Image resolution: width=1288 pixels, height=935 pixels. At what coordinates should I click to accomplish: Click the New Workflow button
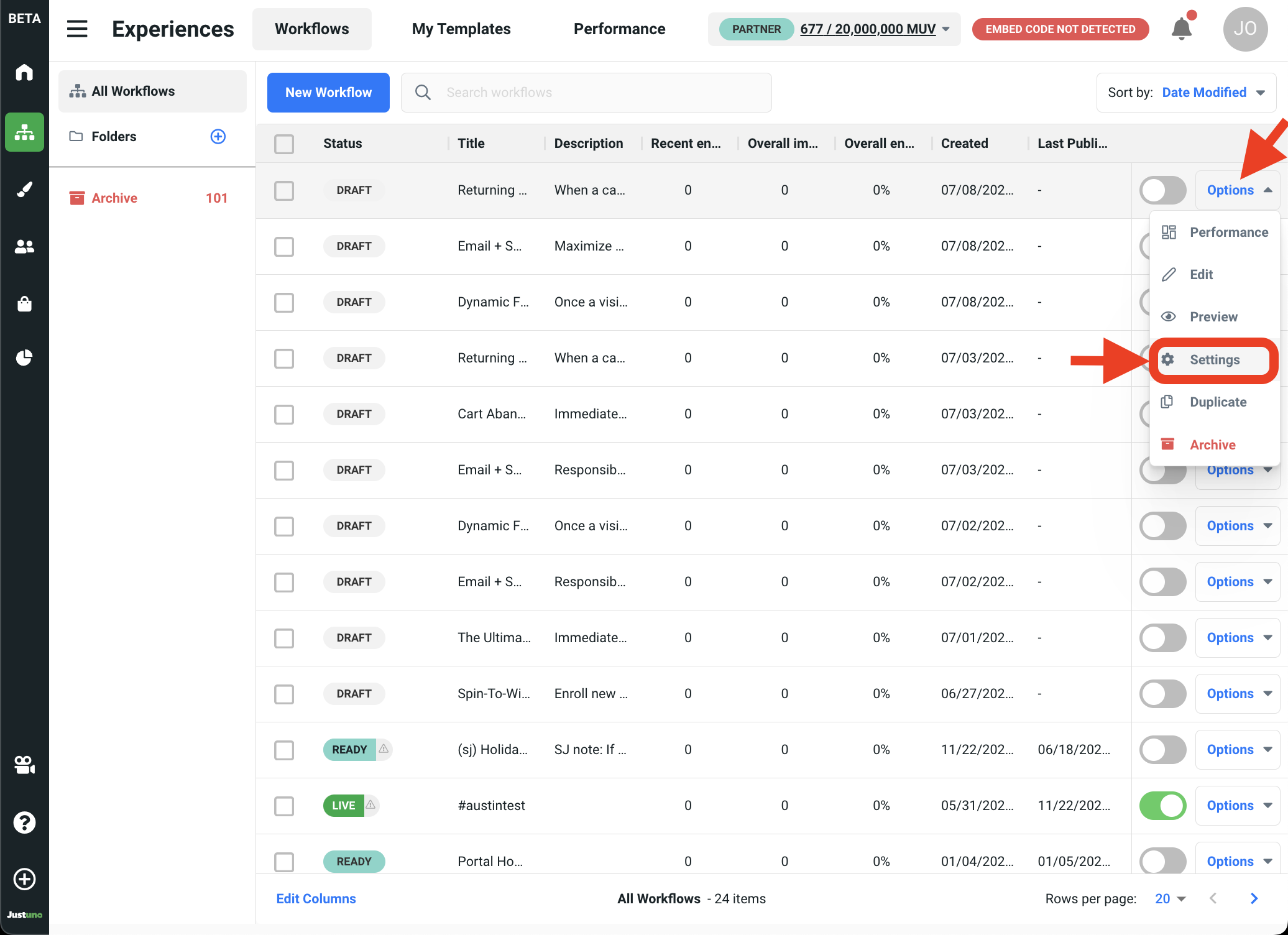click(x=328, y=93)
